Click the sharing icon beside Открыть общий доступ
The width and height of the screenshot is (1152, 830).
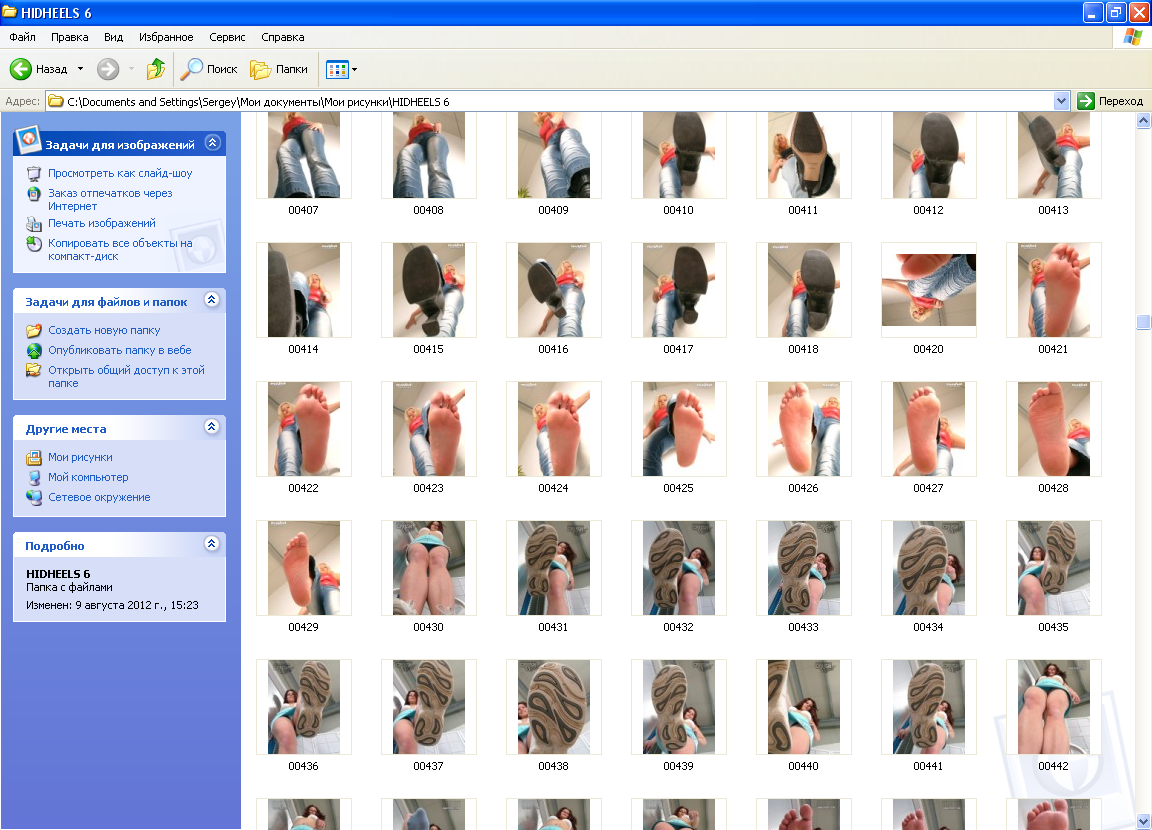pos(34,370)
